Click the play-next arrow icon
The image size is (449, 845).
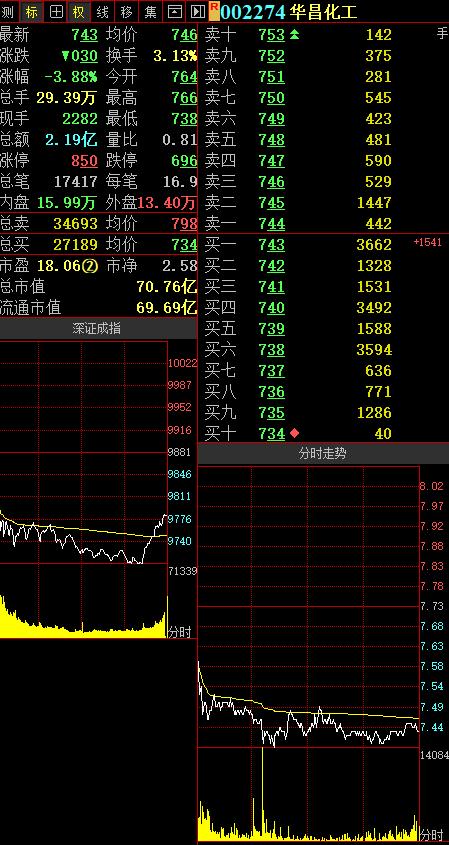click(x=198, y=11)
